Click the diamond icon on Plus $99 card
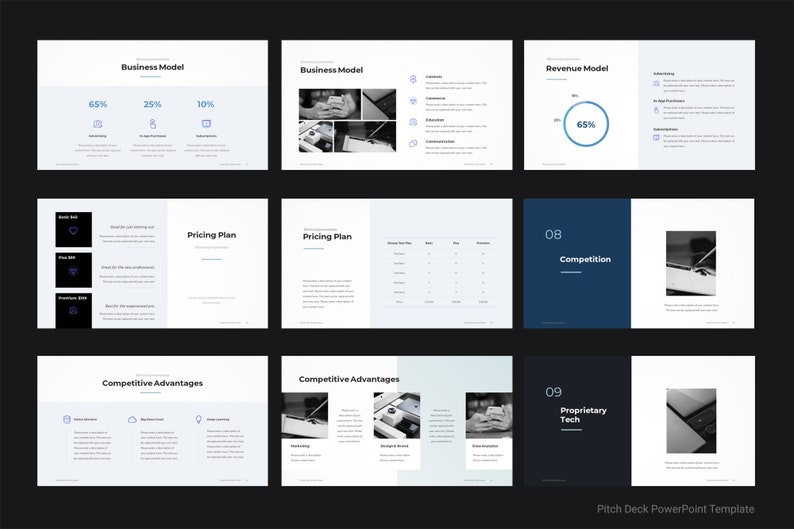Viewport: 794px width, 529px height. coord(73,271)
